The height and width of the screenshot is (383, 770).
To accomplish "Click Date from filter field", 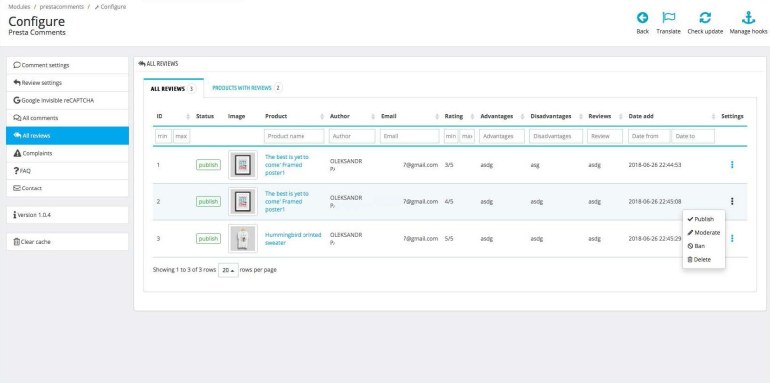I will (649, 136).
